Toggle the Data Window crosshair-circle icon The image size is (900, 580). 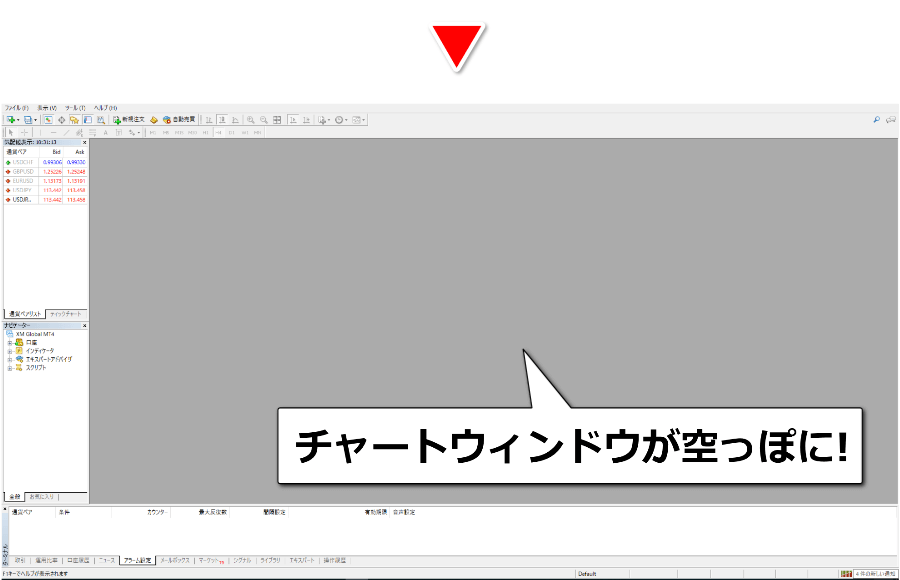(x=61, y=120)
